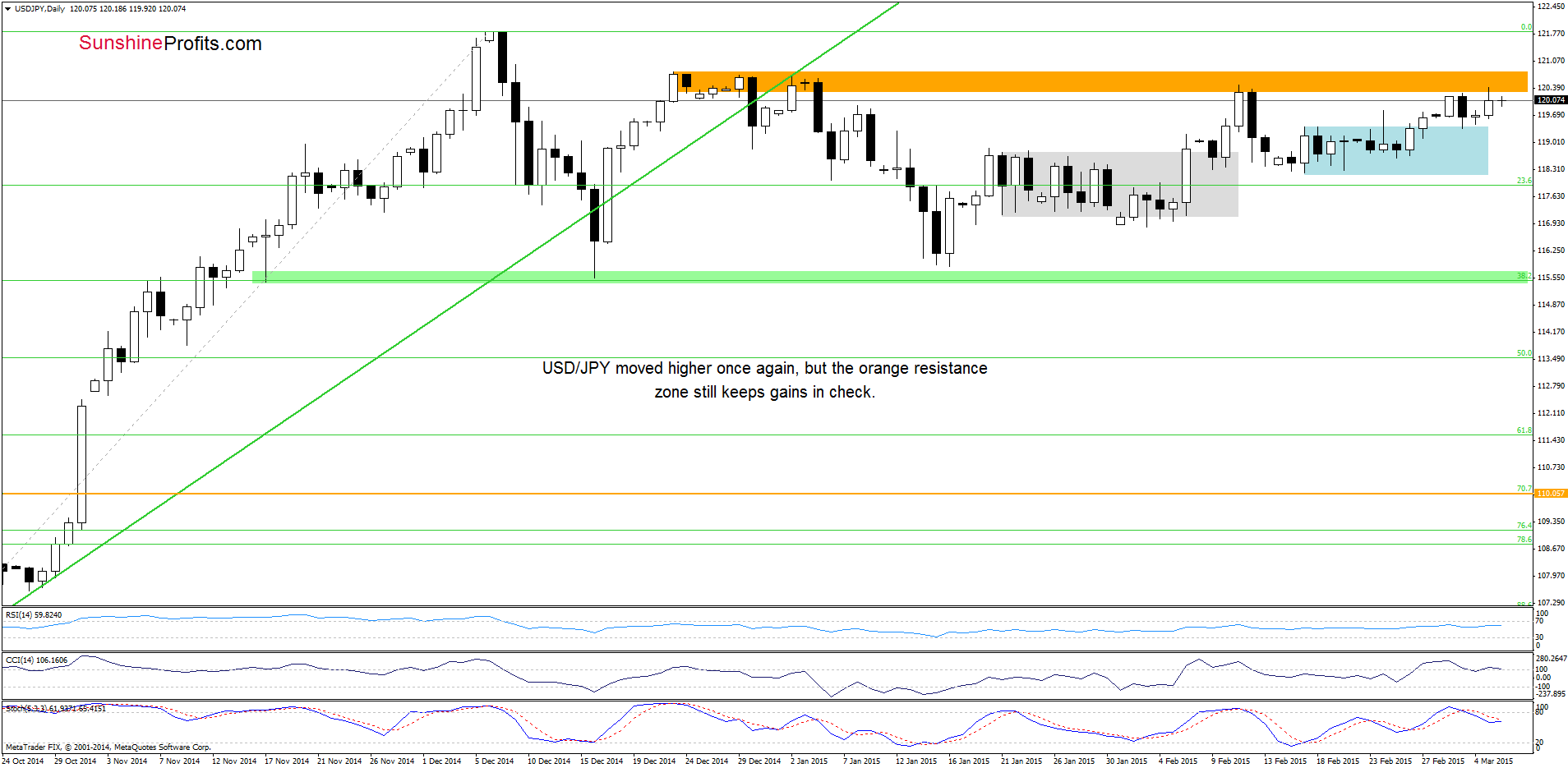The height and width of the screenshot is (768, 1568).
Task: Click the CCI(14) 106.1606 indicator label
Action: [36, 660]
